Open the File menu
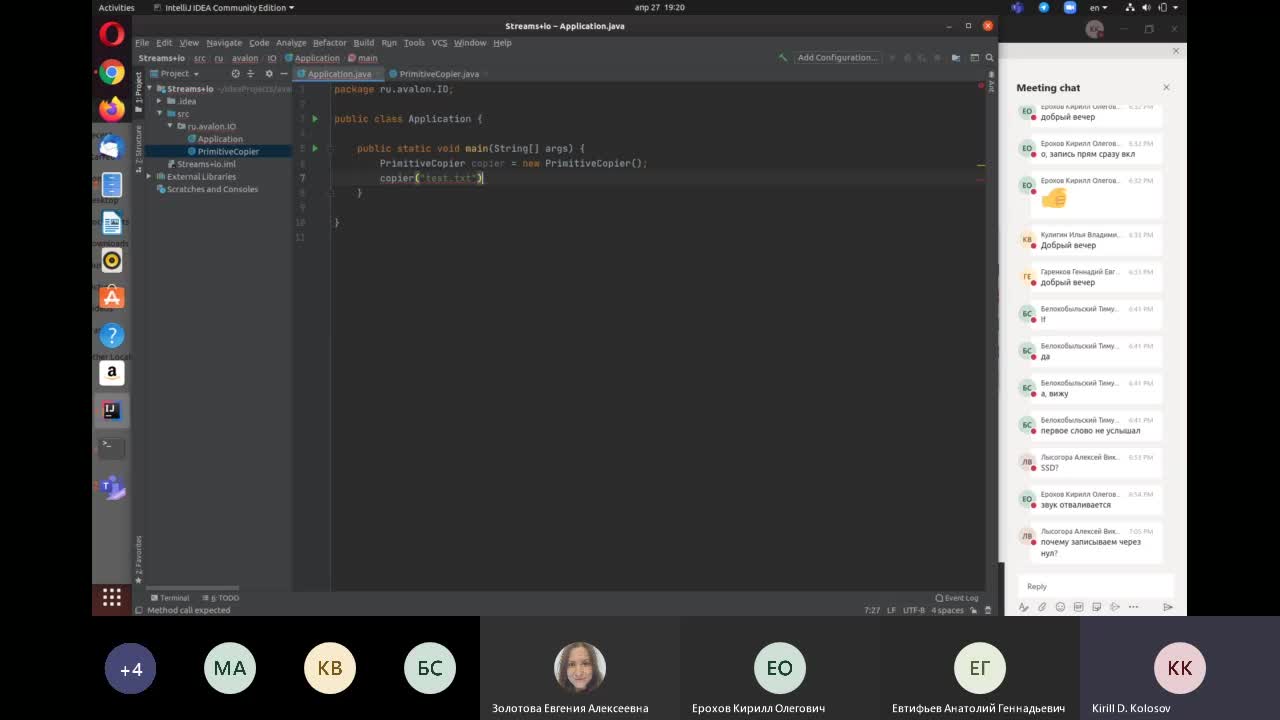This screenshot has height=720, width=1280. tap(142, 43)
